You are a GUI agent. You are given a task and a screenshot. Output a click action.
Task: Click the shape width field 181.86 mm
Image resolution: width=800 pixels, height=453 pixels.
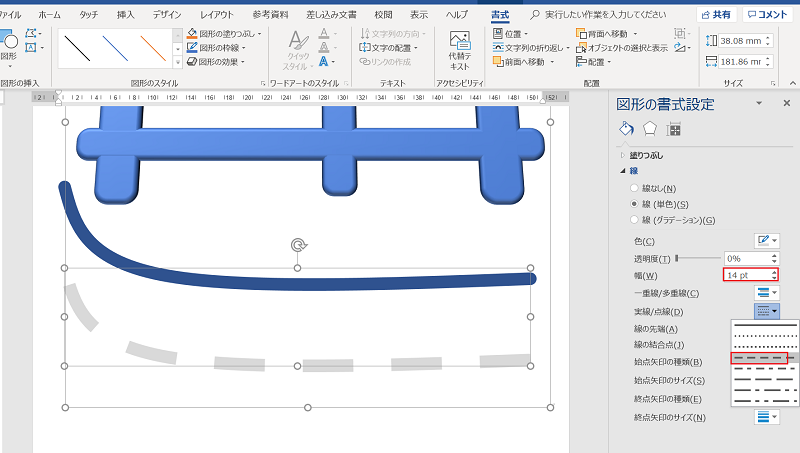[x=741, y=61]
